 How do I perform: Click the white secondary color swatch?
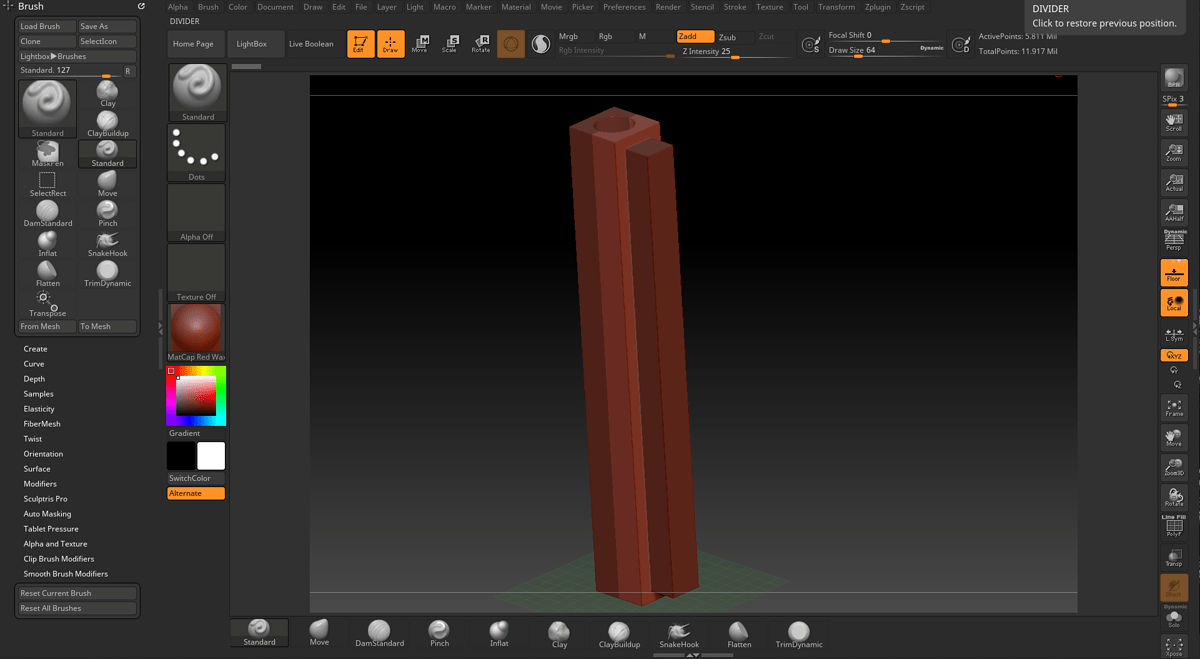click(x=211, y=456)
